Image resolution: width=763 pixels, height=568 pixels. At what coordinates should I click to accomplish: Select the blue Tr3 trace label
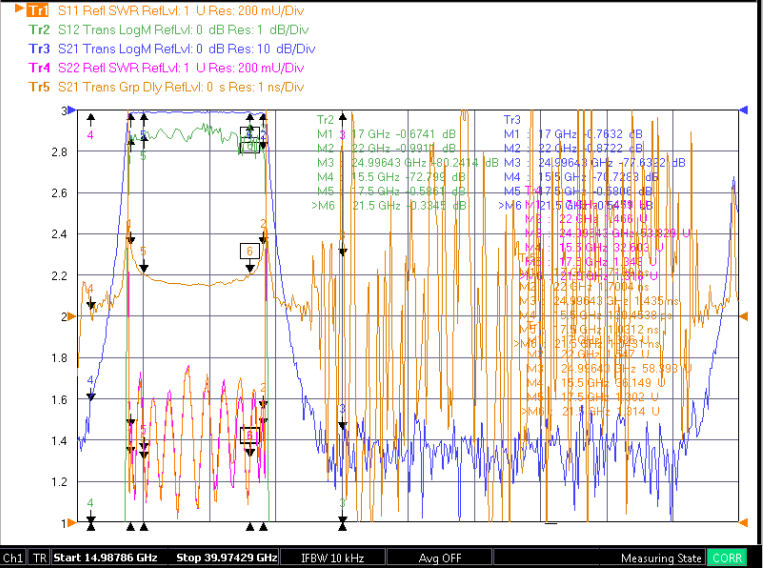[39, 49]
